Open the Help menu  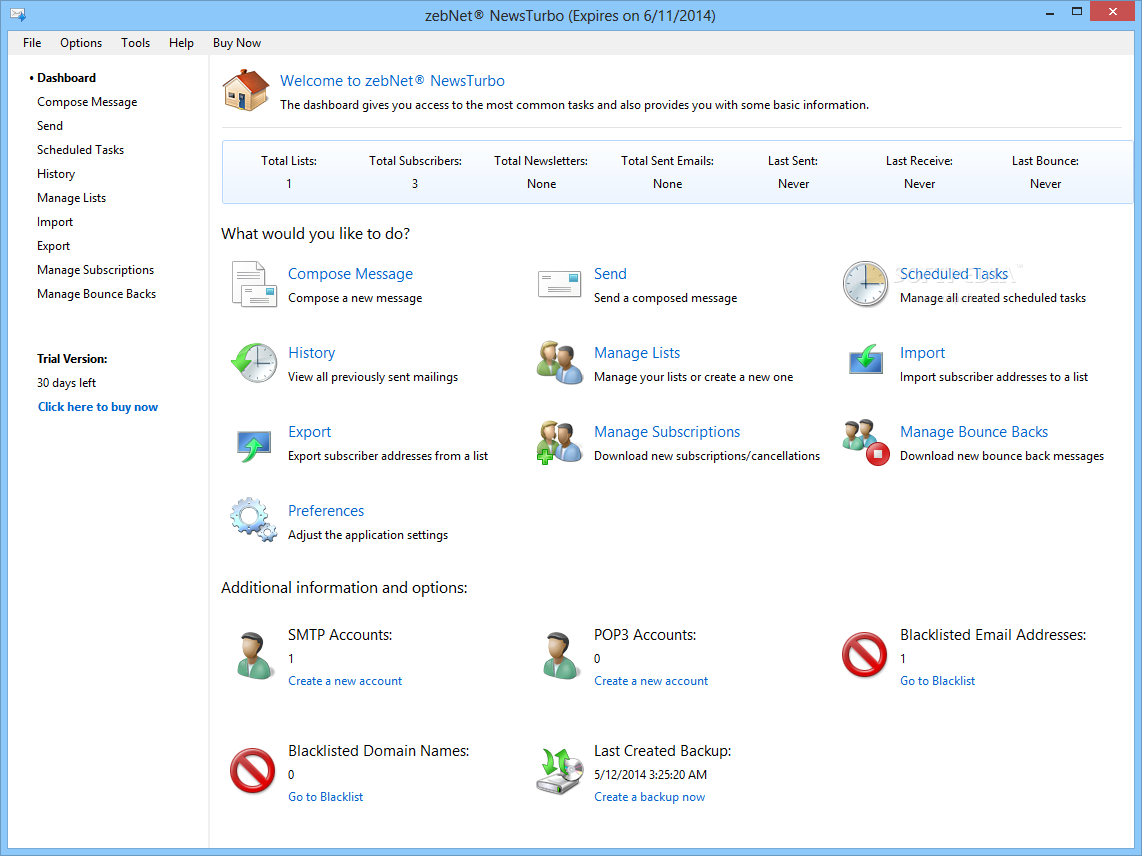pos(181,43)
